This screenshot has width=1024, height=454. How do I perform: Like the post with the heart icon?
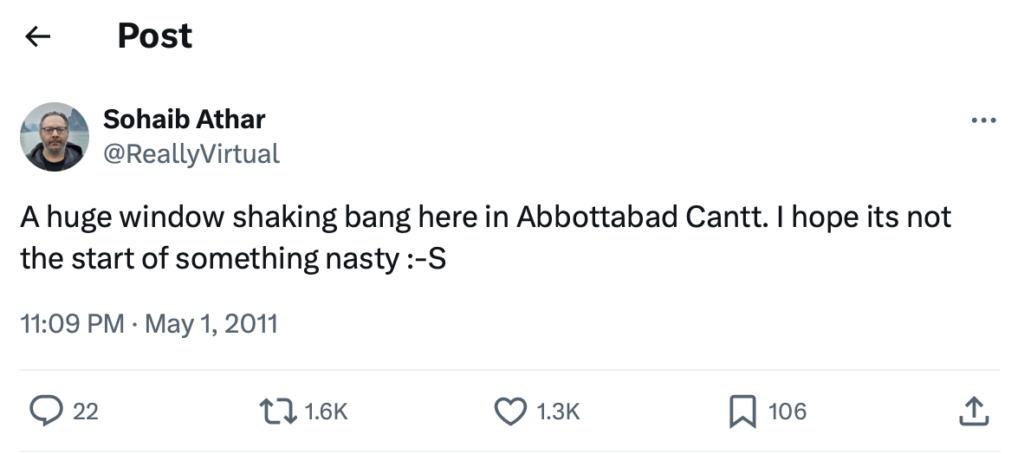coord(511,411)
